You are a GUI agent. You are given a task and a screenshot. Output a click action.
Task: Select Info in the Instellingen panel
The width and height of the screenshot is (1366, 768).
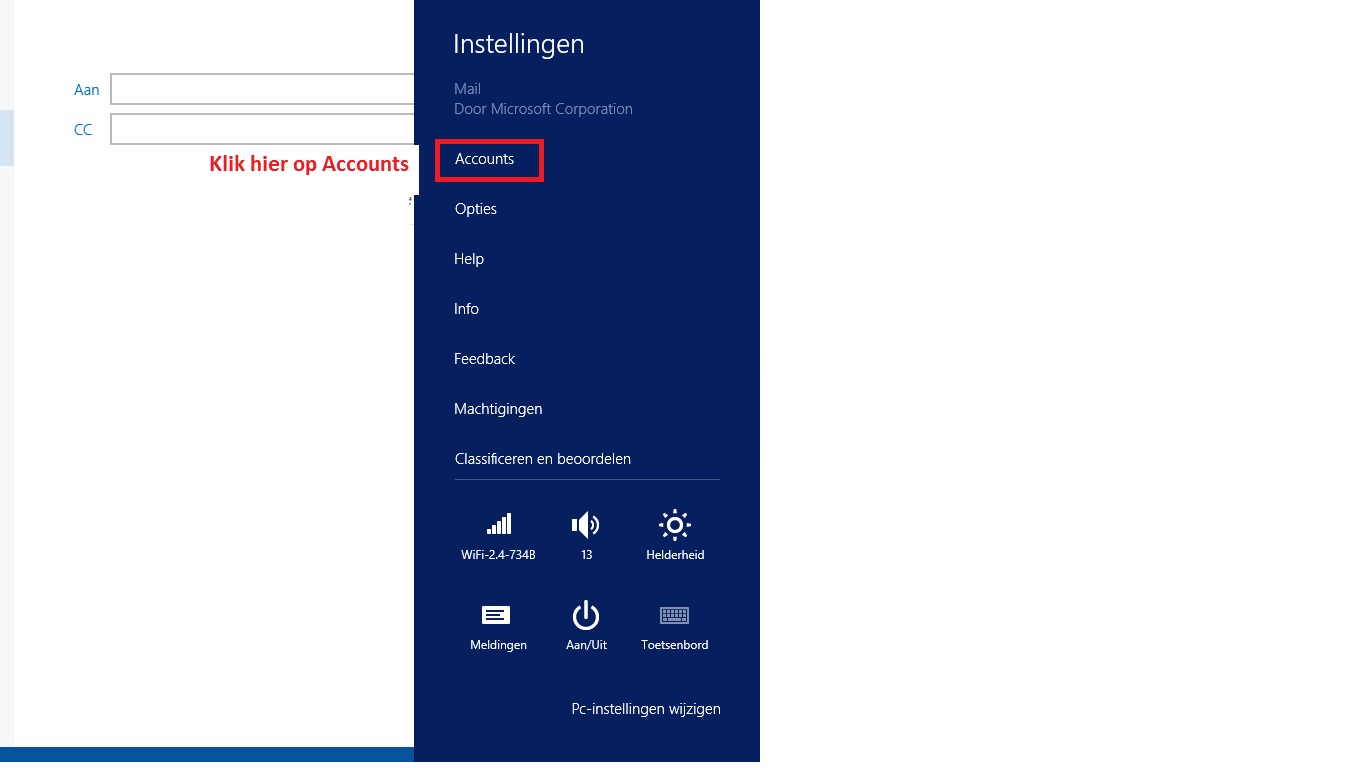(x=467, y=309)
